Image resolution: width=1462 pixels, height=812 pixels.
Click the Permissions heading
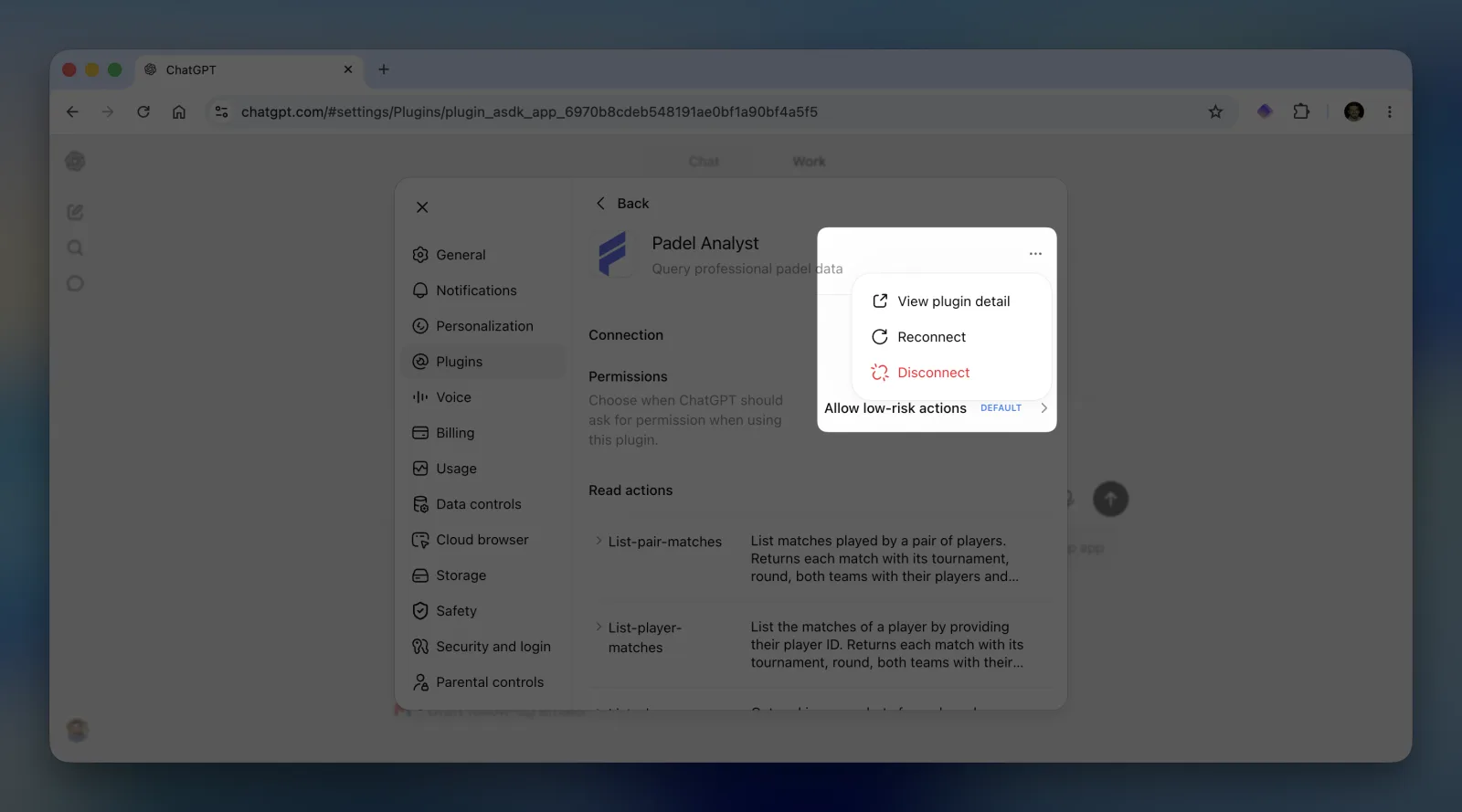[x=628, y=376]
